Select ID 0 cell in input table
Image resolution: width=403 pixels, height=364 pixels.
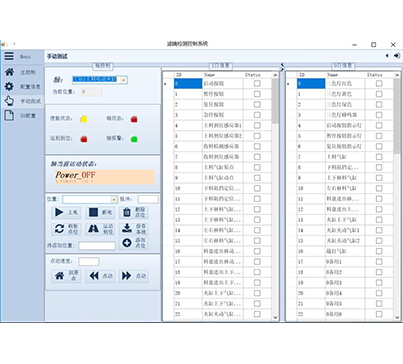[x=188, y=84]
